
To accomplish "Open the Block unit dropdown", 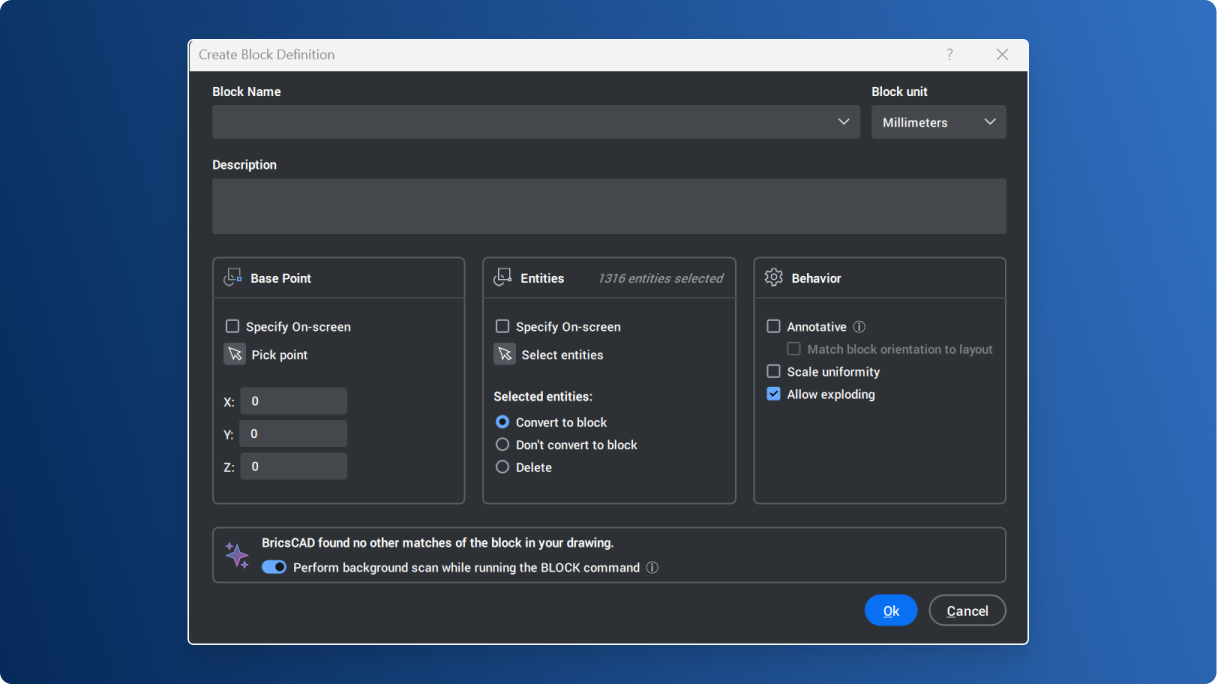I will 988,122.
